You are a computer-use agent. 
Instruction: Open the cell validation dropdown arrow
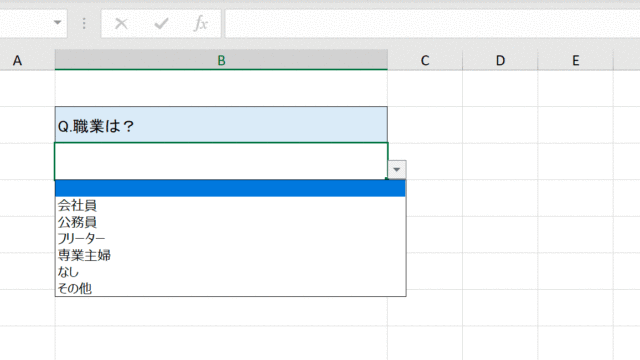pyautogui.click(x=397, y=169)
